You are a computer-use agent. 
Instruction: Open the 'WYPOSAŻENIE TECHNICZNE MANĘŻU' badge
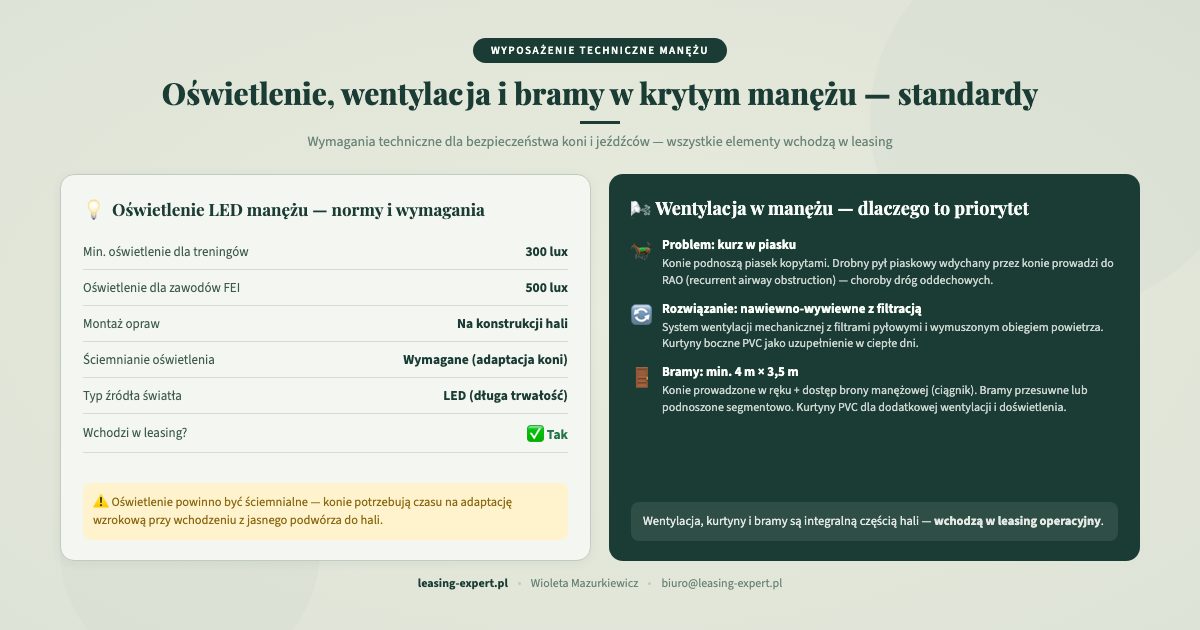click(x=599, y=50)
